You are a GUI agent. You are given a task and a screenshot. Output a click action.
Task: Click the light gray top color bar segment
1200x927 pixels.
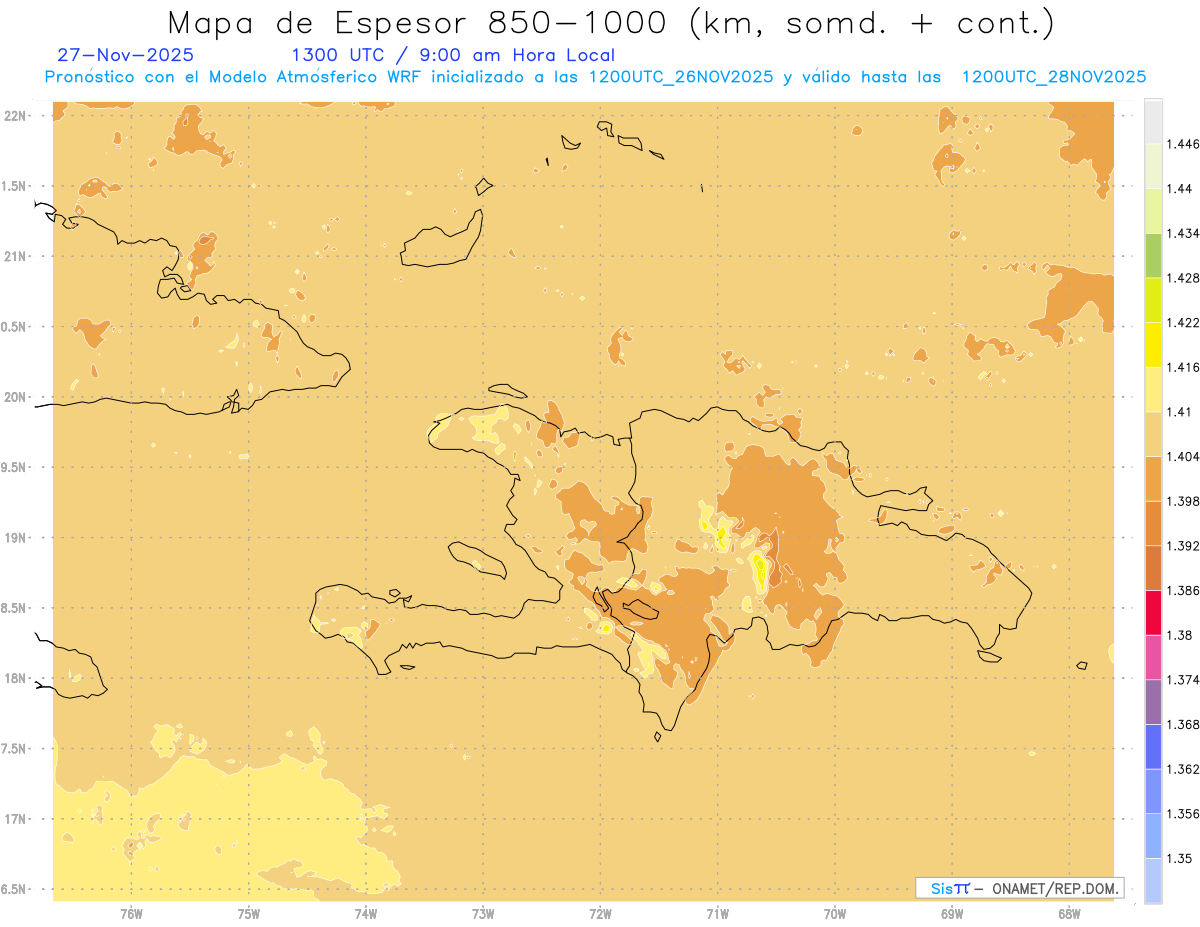click(x=1153, y=121)
